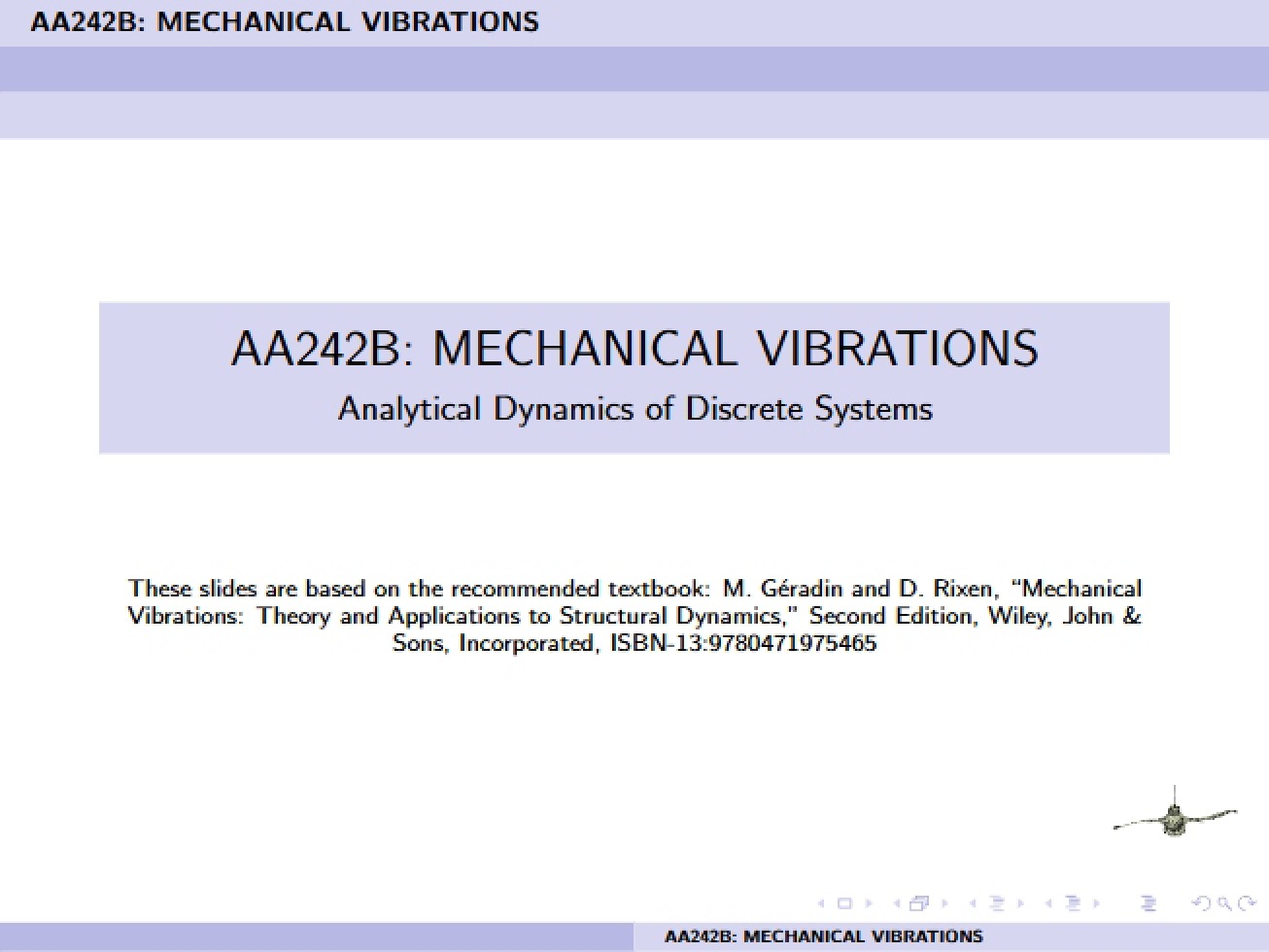Click the footer AA242B: MECHANICAL VIBRATIONS text
Viewport: 1269px width, 952px height.
[x=823, y=937]
